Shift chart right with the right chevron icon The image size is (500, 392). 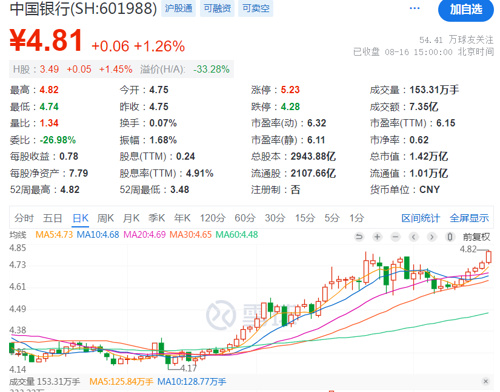[432, 237]
